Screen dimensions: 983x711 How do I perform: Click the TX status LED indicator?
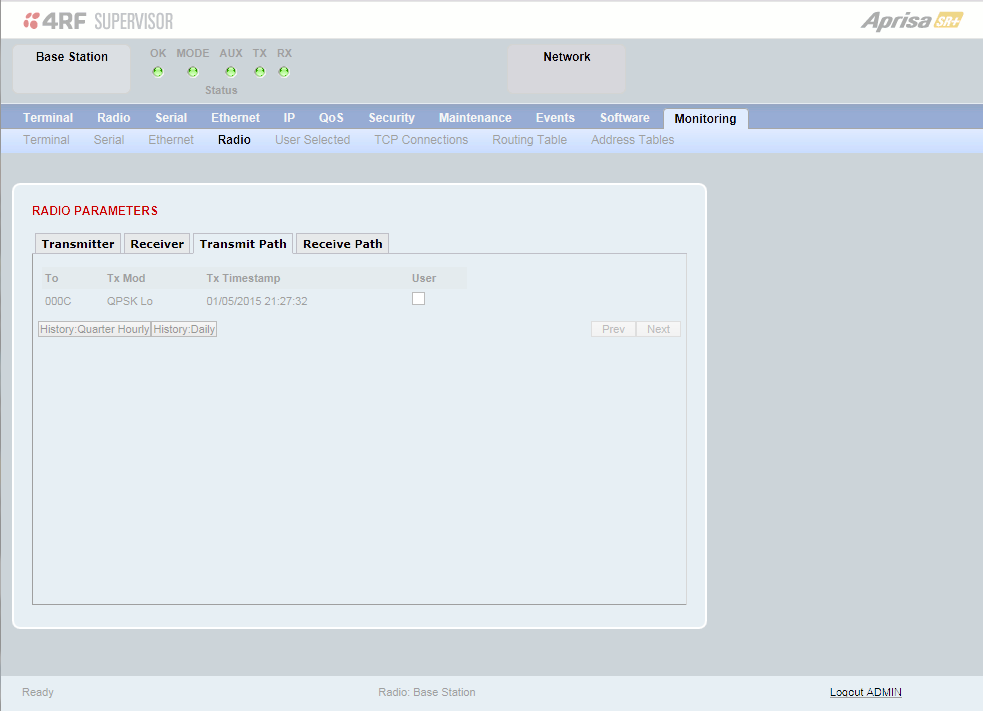pyautogui.click(x=260, y=72)
